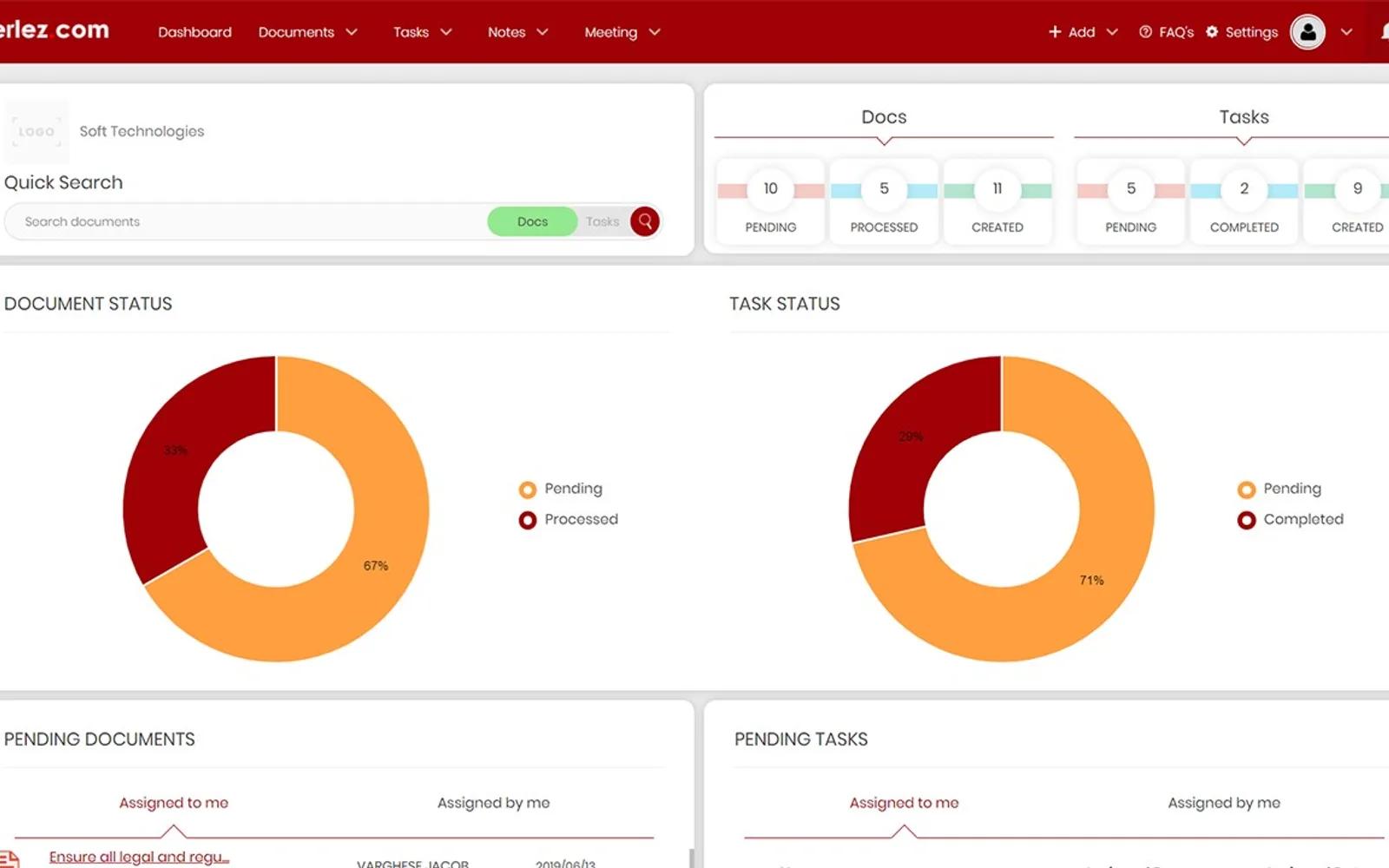Select Assigned by me under Pending Documents
This screenshot has width=1389, height=868.
493,803
